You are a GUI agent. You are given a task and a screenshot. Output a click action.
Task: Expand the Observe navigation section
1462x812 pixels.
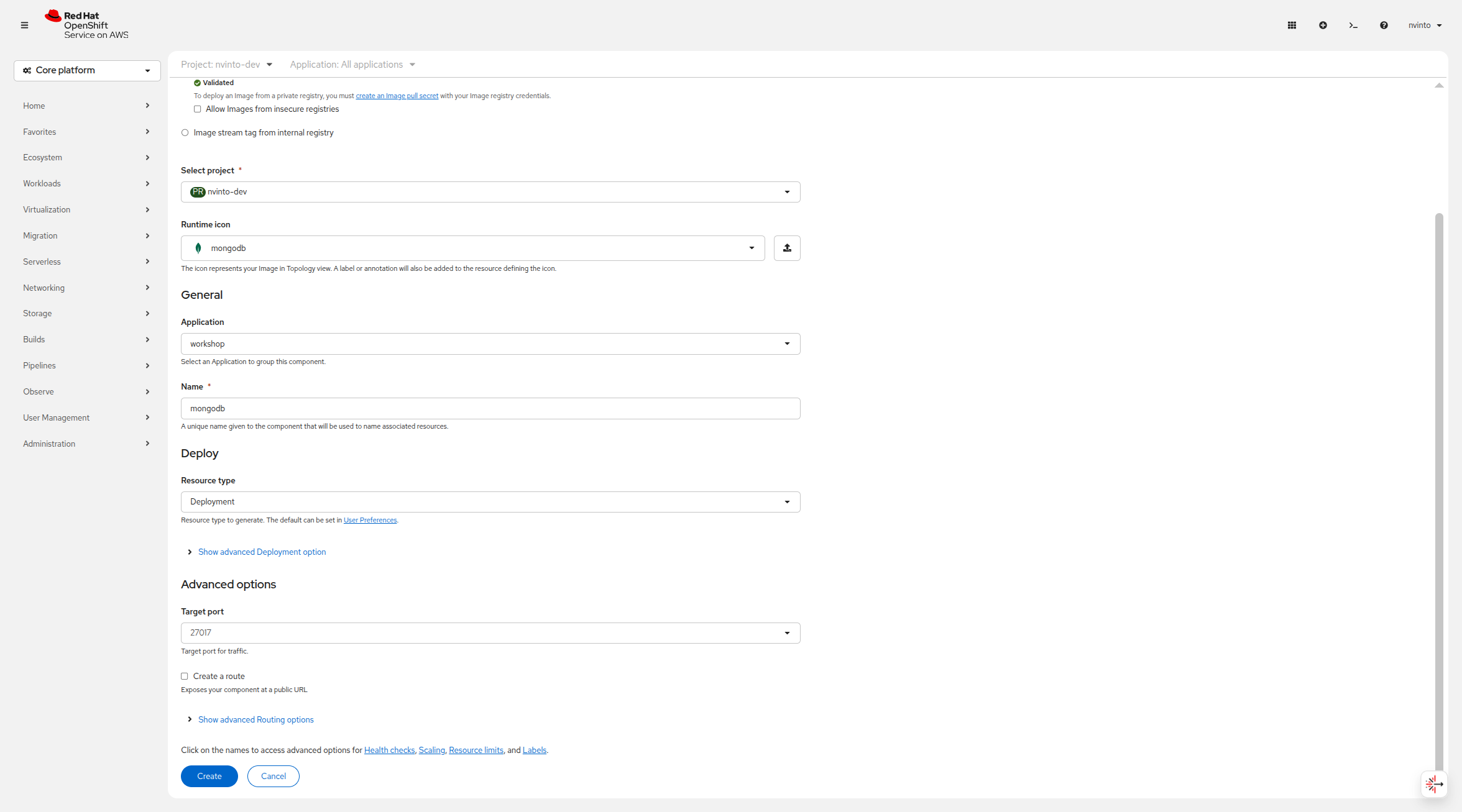pyautogui.click(x=87, y=392)
